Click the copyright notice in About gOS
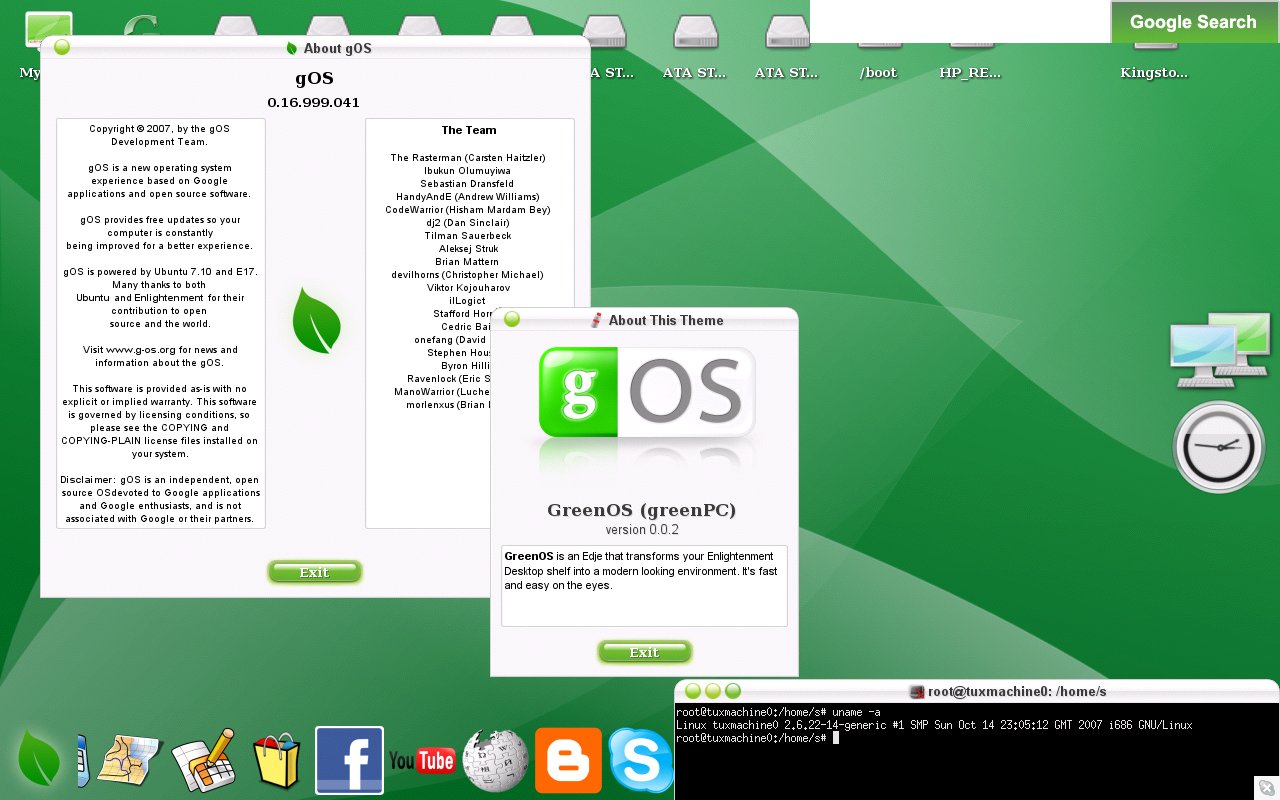The image size is (1280, 800). point(160,136)
